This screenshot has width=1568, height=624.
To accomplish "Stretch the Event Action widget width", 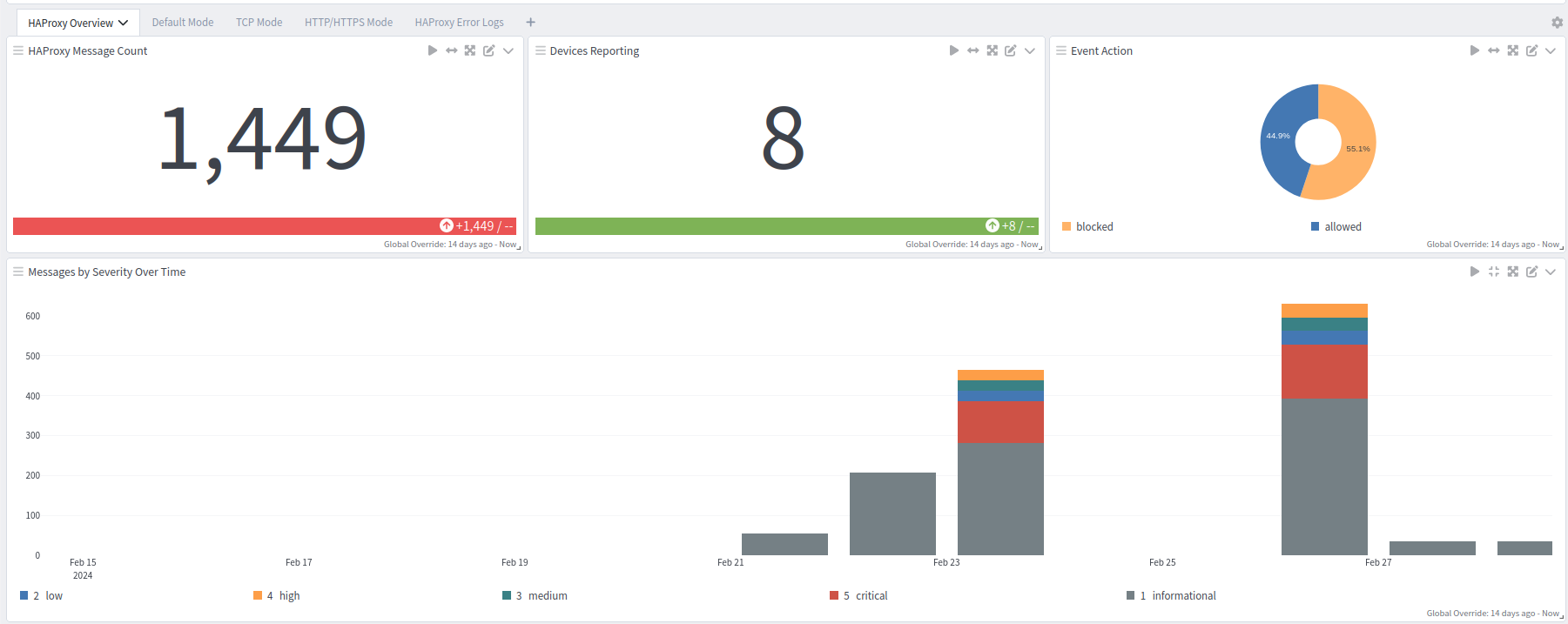I will [x=1493, y=50].
